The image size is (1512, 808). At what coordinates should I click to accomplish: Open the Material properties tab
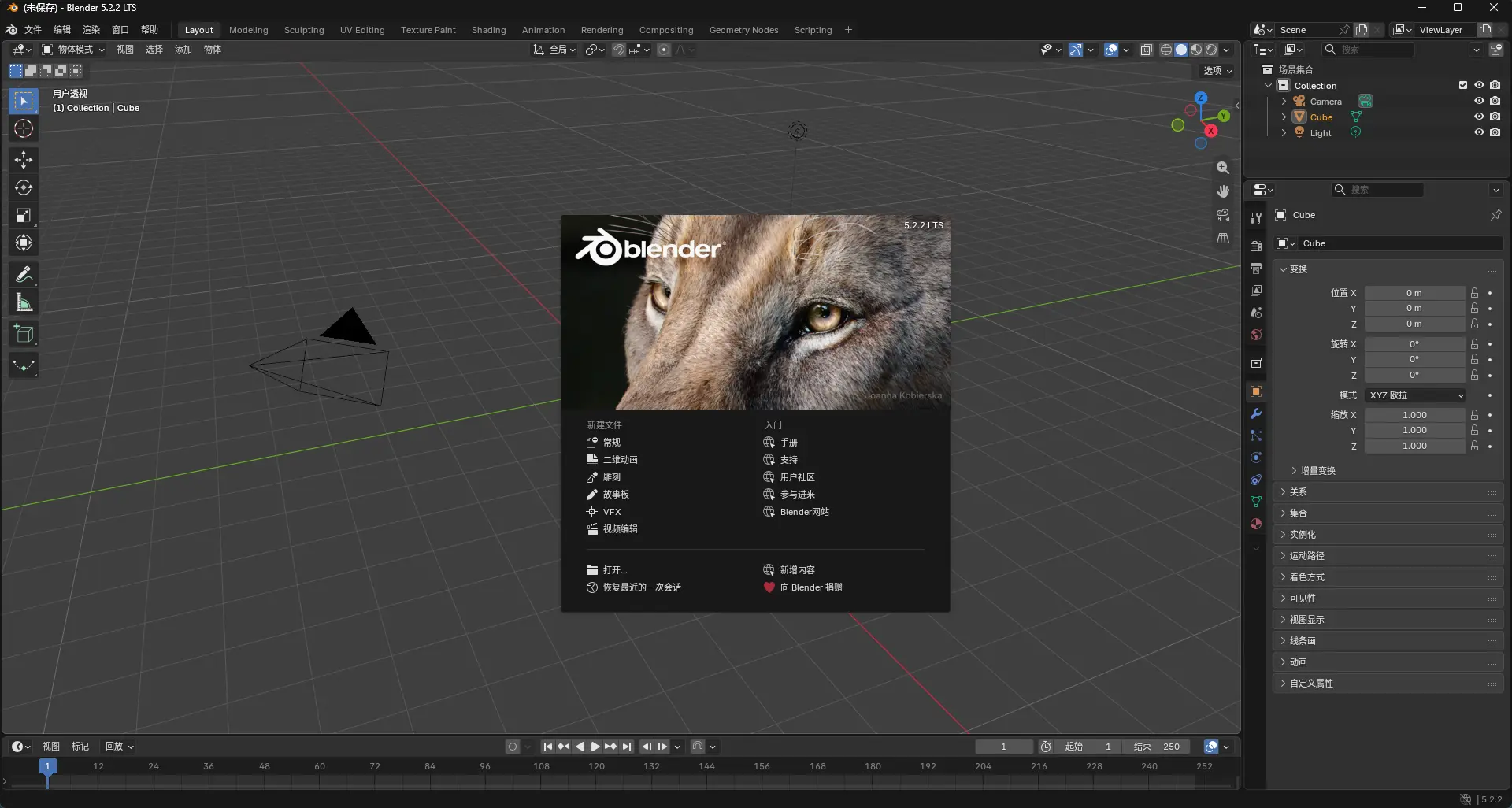(x=1256, y=524)
